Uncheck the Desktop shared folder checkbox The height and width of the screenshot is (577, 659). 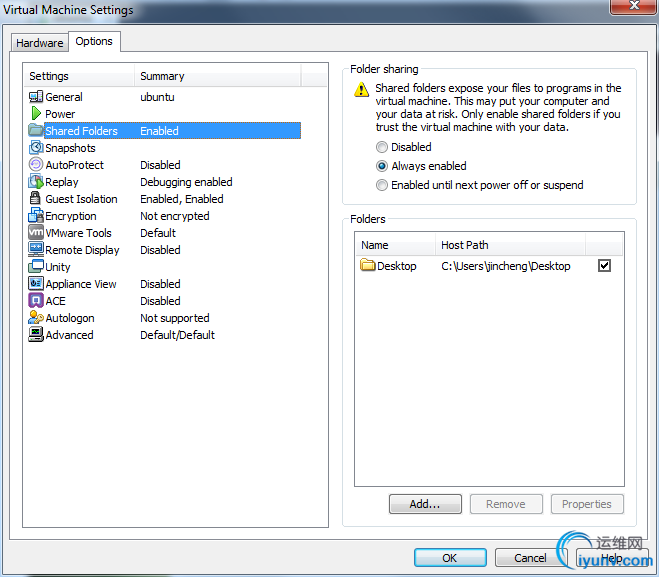pos(604,266)
